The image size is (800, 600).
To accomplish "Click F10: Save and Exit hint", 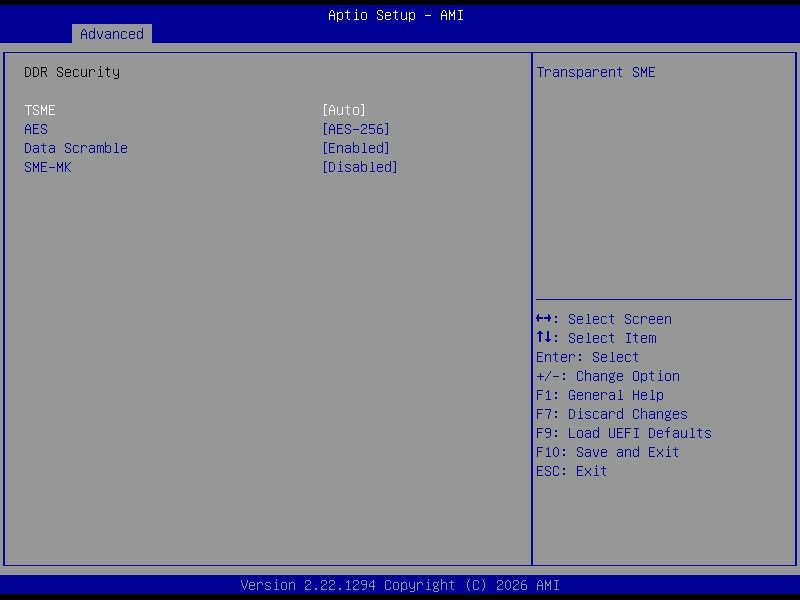I will pyautogui.click(x=607, y=453).
